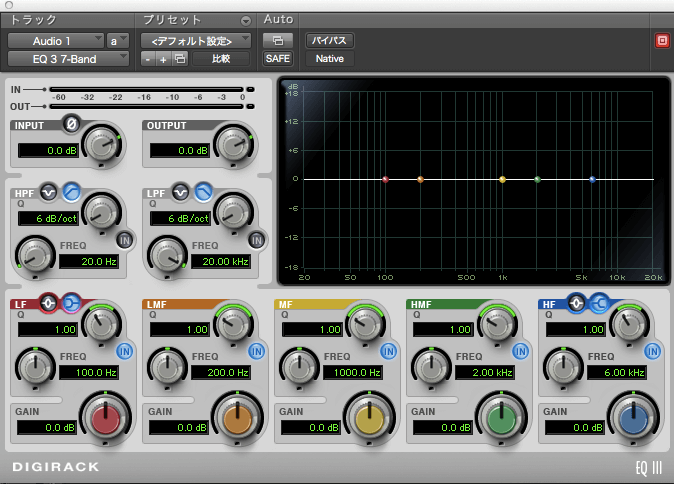Click the red LF node on graph
The image size is (674, 484).
point(386,179)
